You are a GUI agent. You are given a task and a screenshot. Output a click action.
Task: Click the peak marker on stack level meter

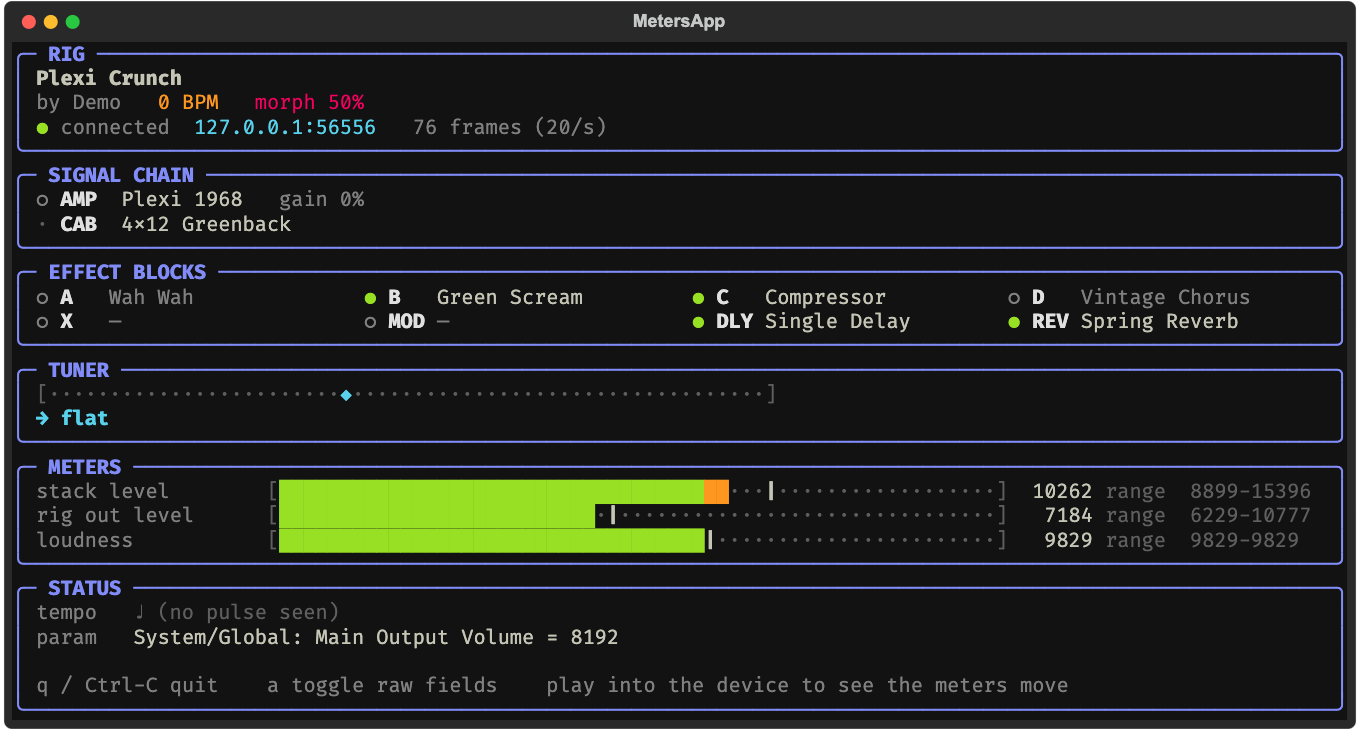771,491
